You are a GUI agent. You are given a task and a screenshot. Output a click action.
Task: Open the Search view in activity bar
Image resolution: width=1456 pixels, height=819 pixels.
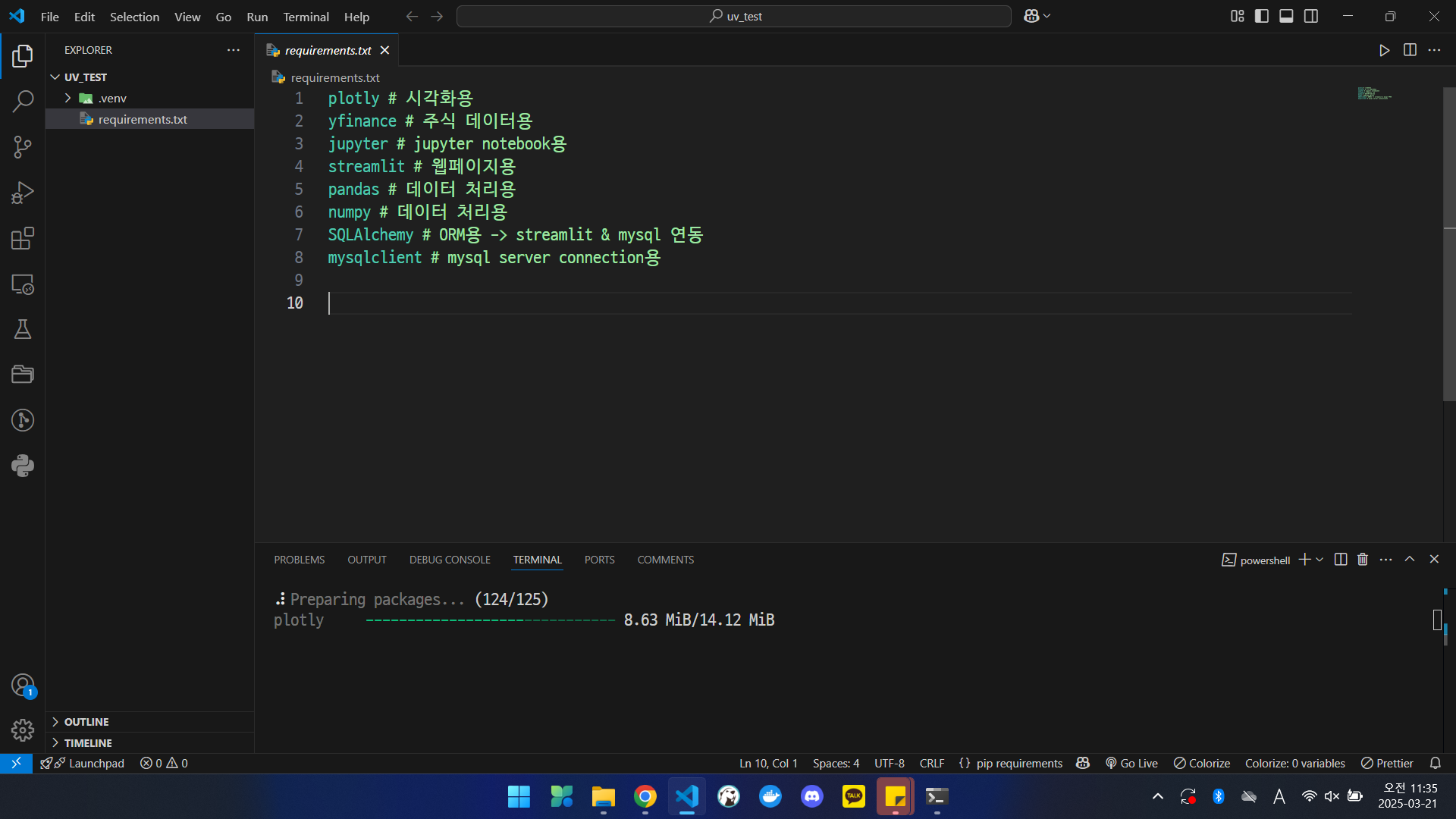click(23, 101)
